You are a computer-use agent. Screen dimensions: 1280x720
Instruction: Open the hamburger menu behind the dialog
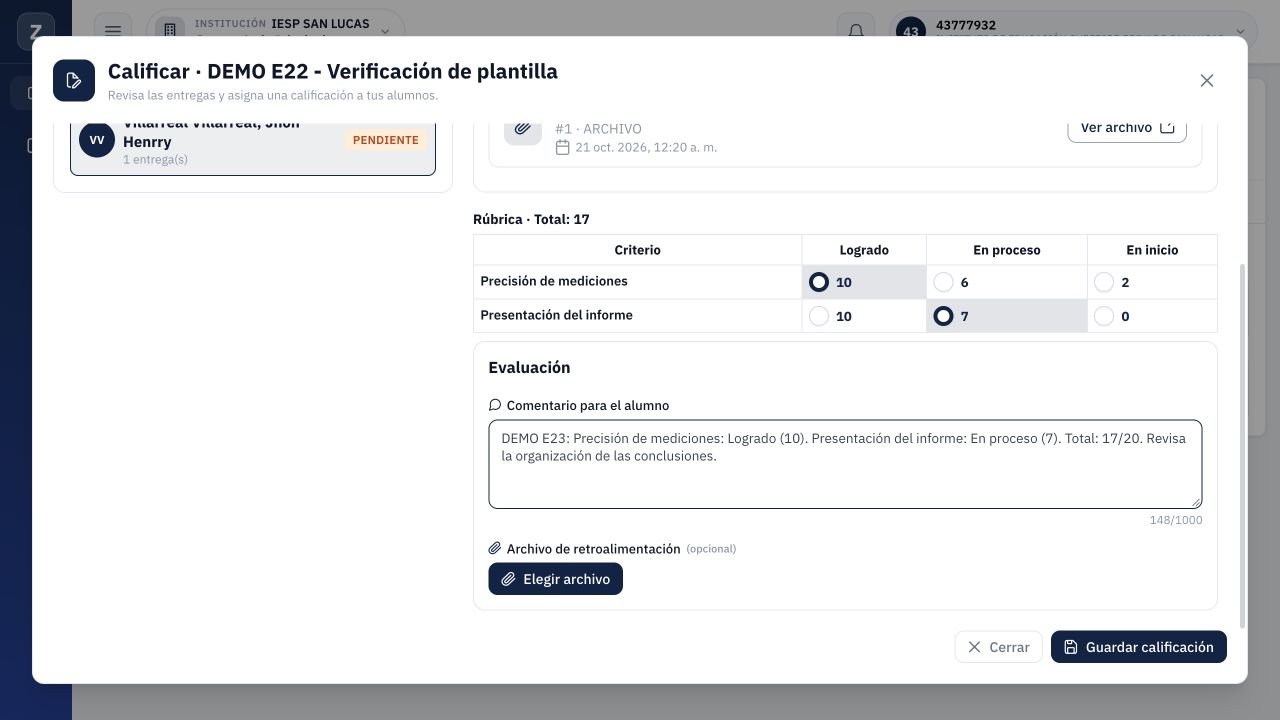(113, 31)
